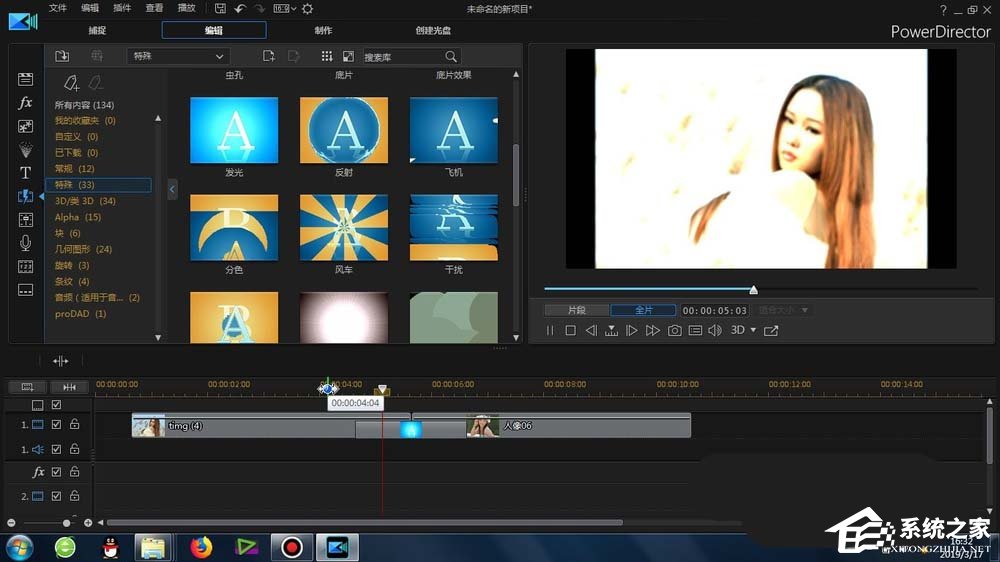Screen dimensions: 1000x562
Task: Select the 风车 transition thumbnail
Action: click(x=343, y=228)
